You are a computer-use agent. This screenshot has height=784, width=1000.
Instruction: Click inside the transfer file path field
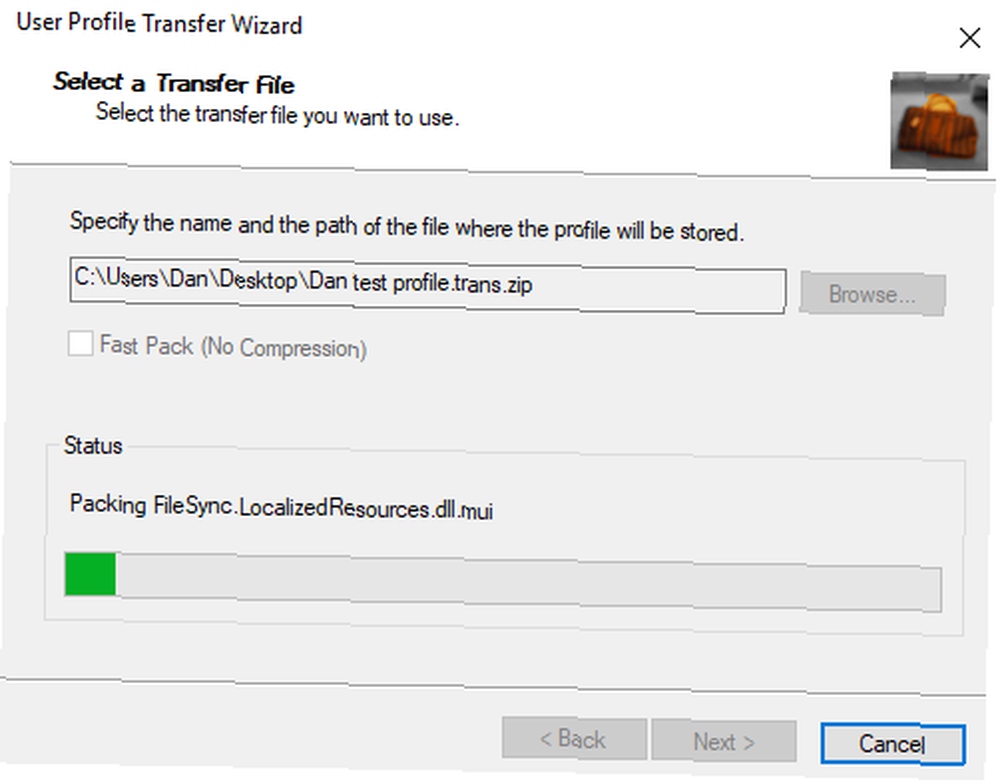point(427,285)
